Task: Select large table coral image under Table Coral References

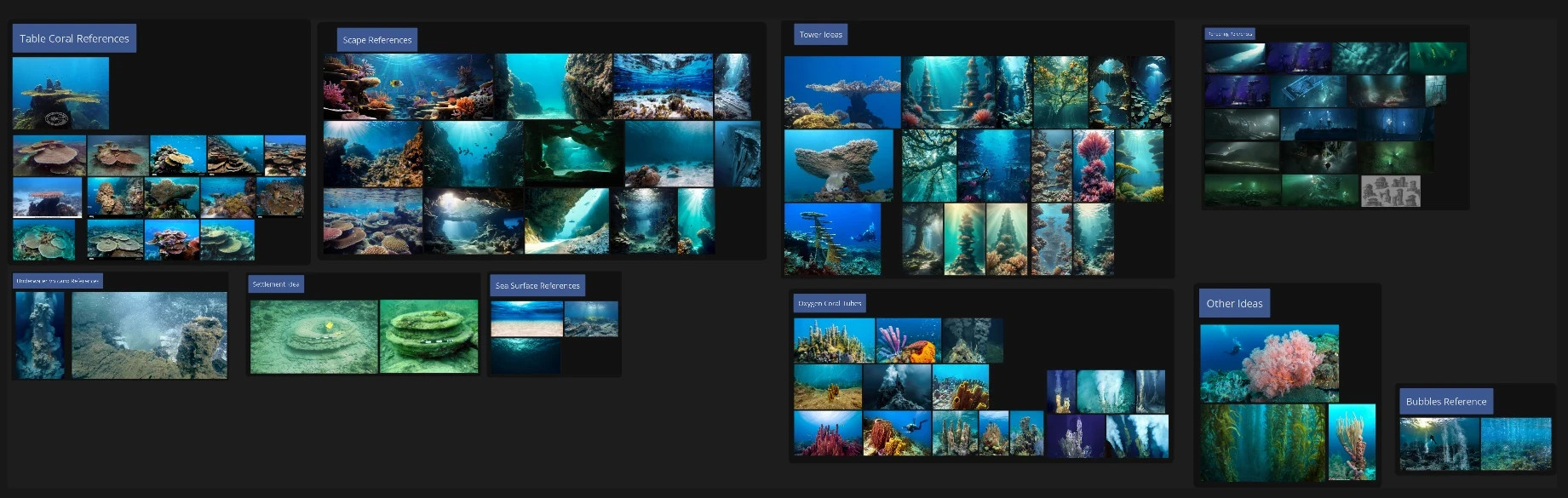Action: (x=60, y=93)
